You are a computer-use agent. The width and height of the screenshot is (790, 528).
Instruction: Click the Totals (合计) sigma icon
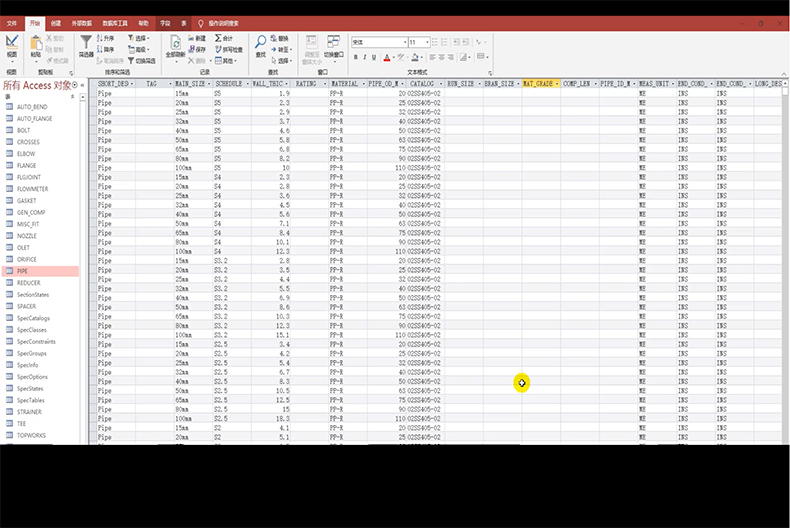click(222, 38)
